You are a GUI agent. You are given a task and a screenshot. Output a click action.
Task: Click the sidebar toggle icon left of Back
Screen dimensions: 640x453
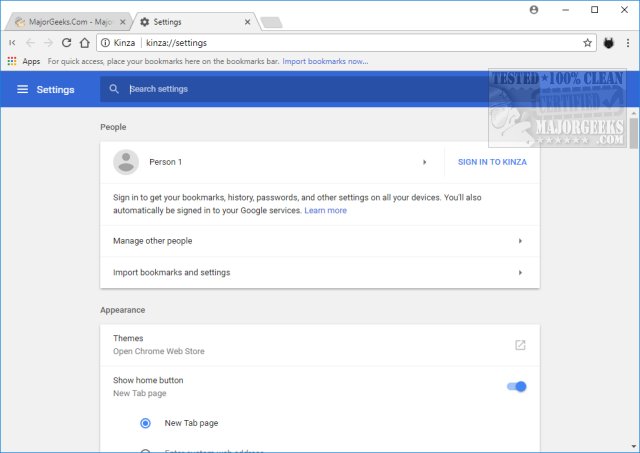pos(12,42)
